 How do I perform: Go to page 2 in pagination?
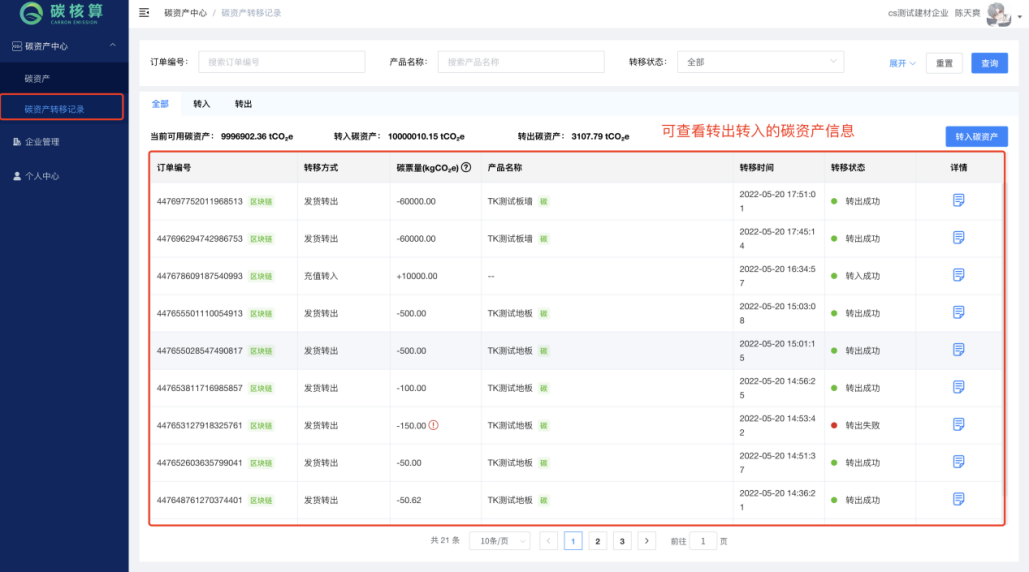597,541
